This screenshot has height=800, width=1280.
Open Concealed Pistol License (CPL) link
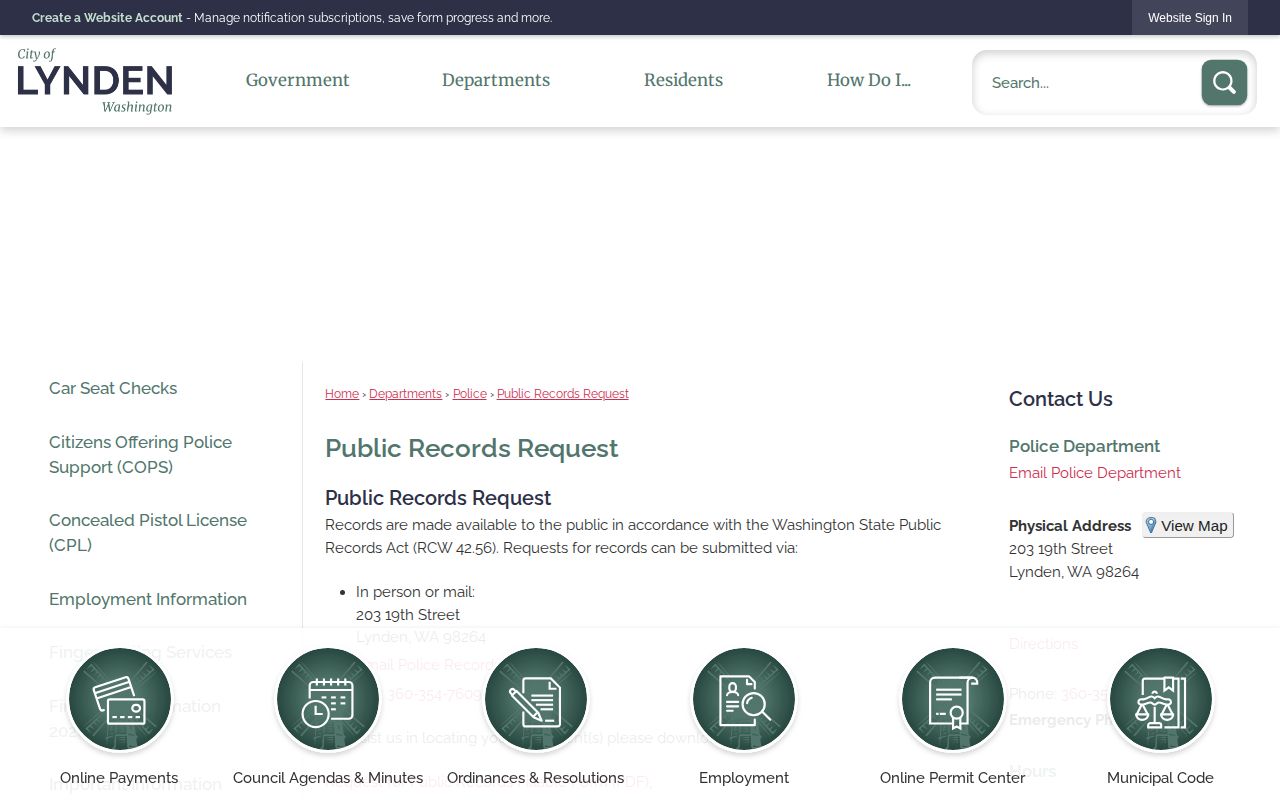pyautogui.click(x=148, y=533)
